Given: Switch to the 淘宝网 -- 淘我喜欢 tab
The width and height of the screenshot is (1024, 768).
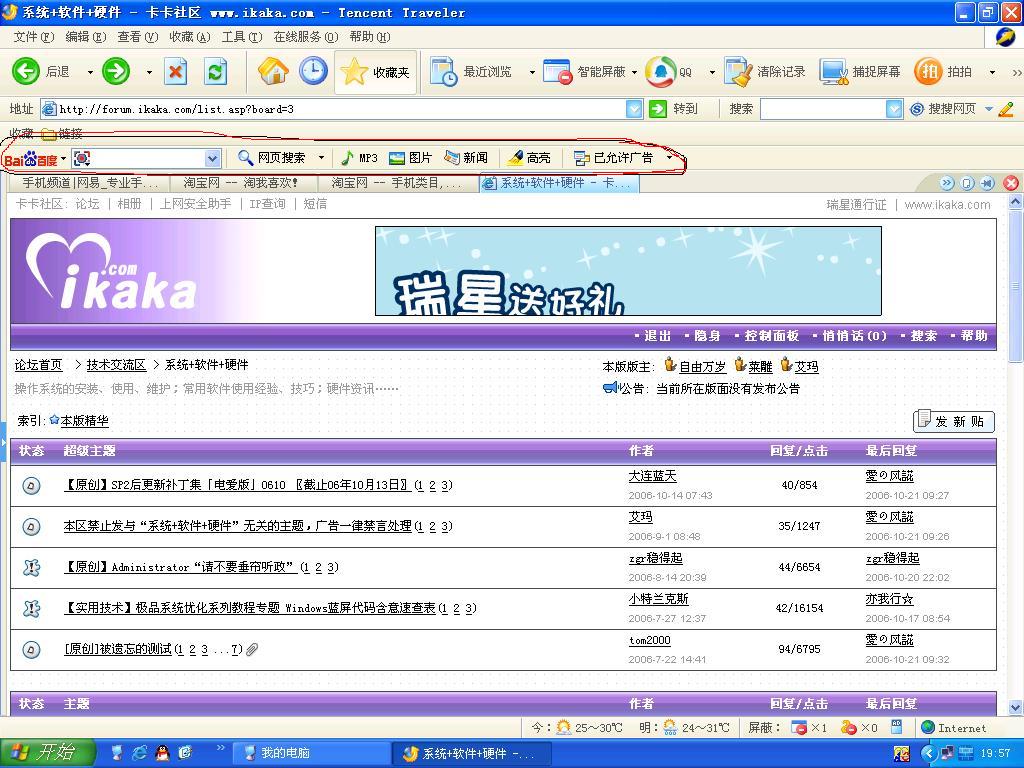Looking at the screenshot, I should 242,183.
